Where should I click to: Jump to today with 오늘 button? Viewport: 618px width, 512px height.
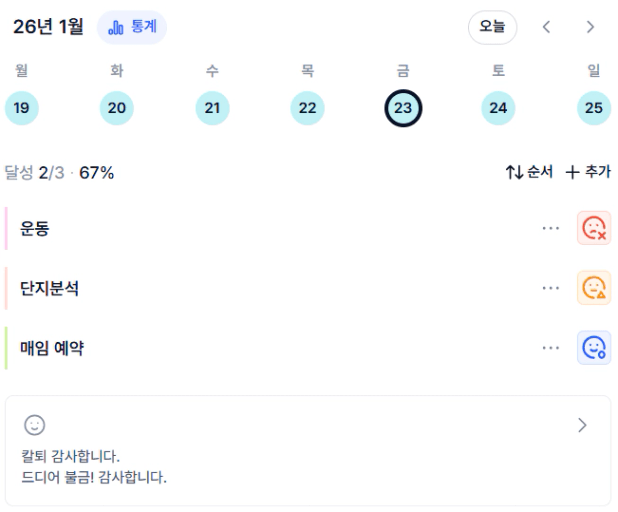pos(492,27)
